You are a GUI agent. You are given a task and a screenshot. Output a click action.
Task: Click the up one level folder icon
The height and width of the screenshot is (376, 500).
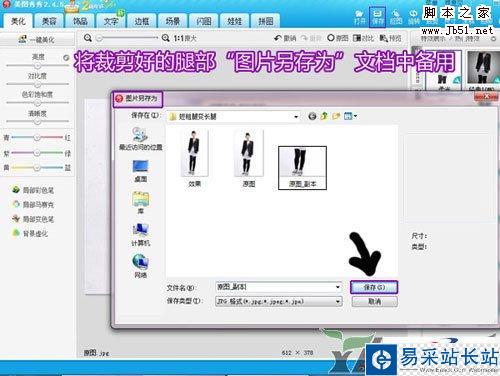(x=324, y=116)
